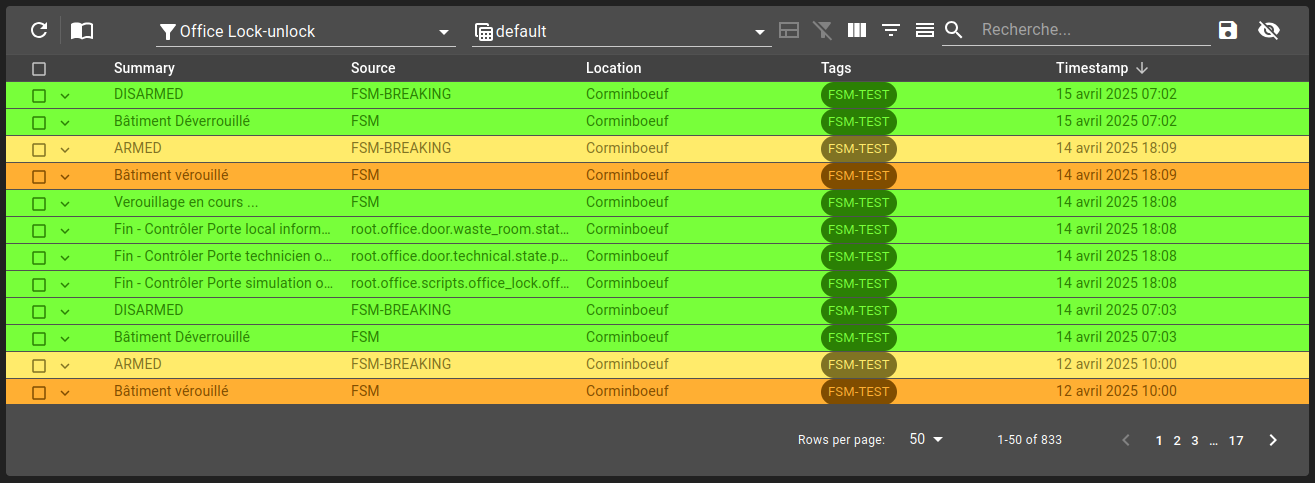Check the ARMED row dated 14 avril 18:09
Image resolution: width=1315 pixels, height=483 pixels.
click(39, 149)
